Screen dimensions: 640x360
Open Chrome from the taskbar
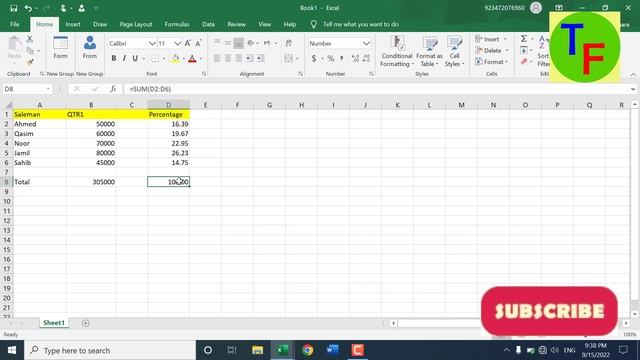307,350
